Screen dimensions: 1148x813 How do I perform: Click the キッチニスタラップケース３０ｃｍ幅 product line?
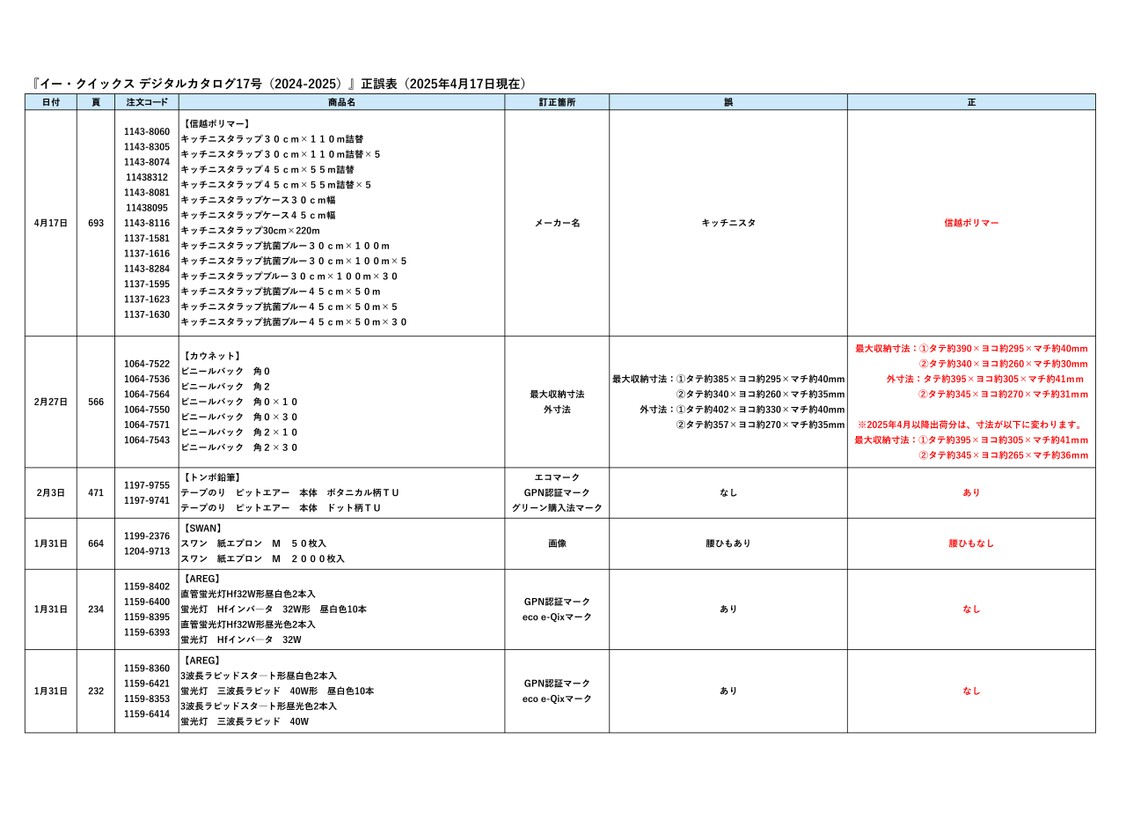click(258, 200)
